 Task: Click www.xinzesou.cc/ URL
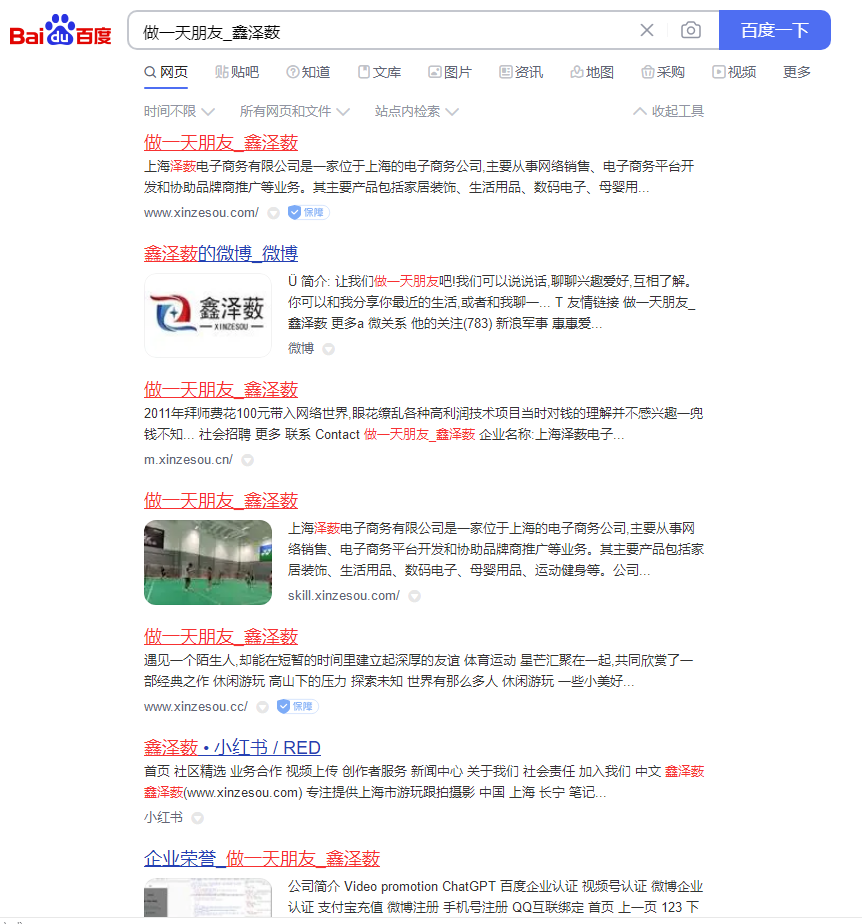196,707
